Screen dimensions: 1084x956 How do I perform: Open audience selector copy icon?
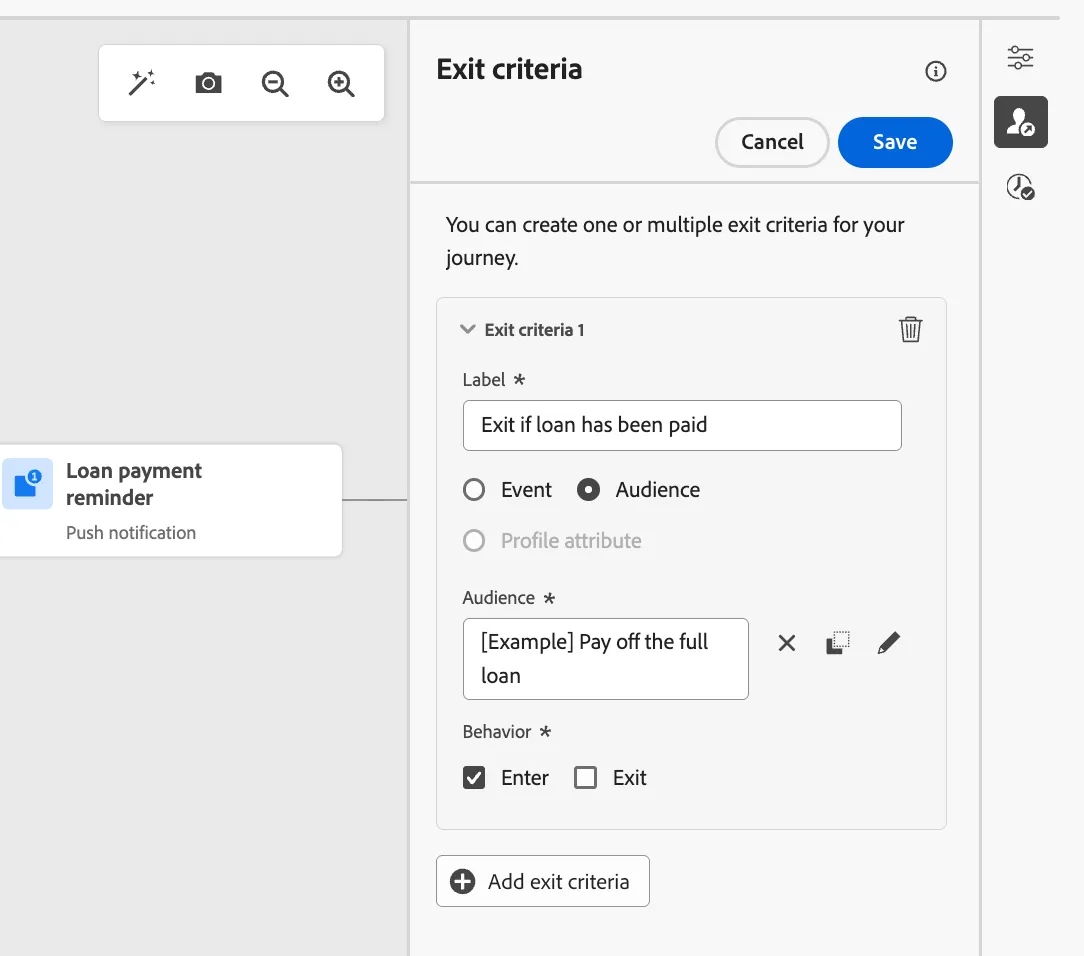[838, 643]
